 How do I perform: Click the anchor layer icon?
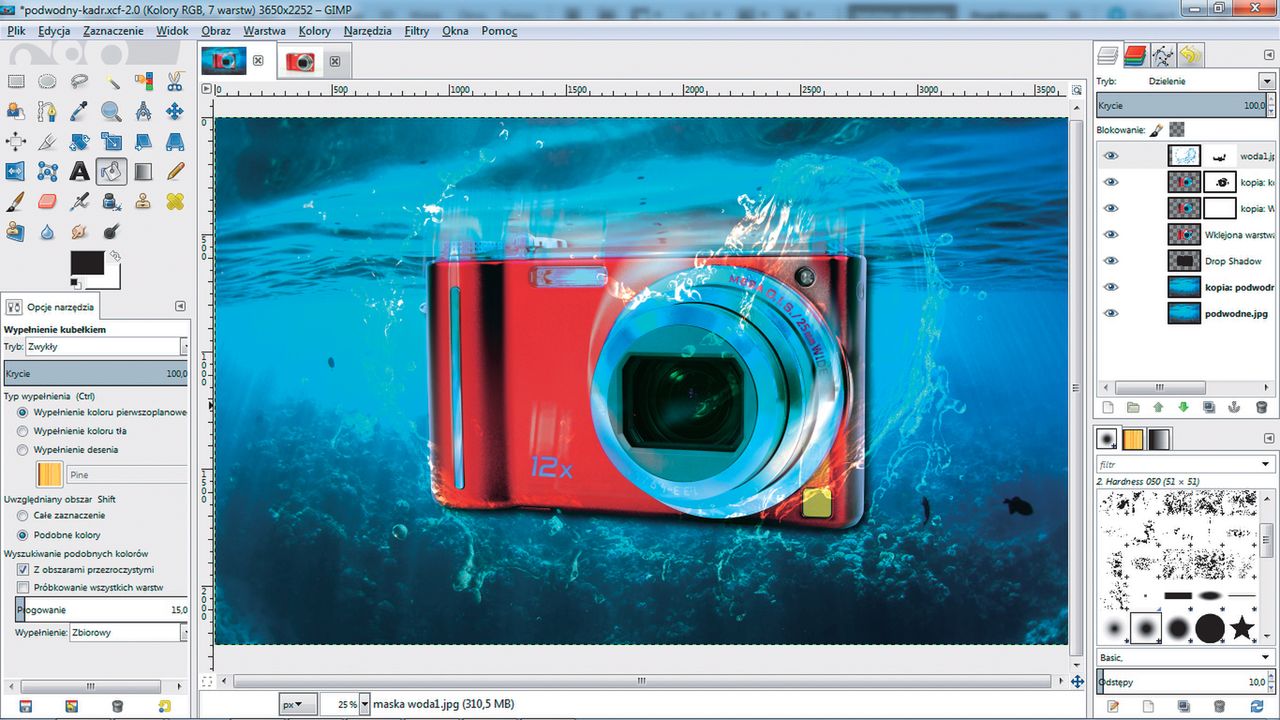pos(1235,407)
